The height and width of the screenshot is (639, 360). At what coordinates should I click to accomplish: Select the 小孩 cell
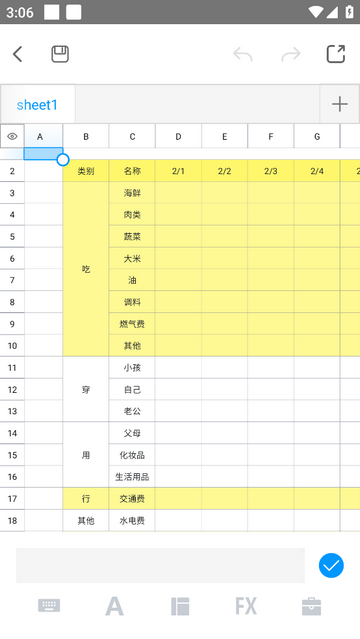pos(132,368)
